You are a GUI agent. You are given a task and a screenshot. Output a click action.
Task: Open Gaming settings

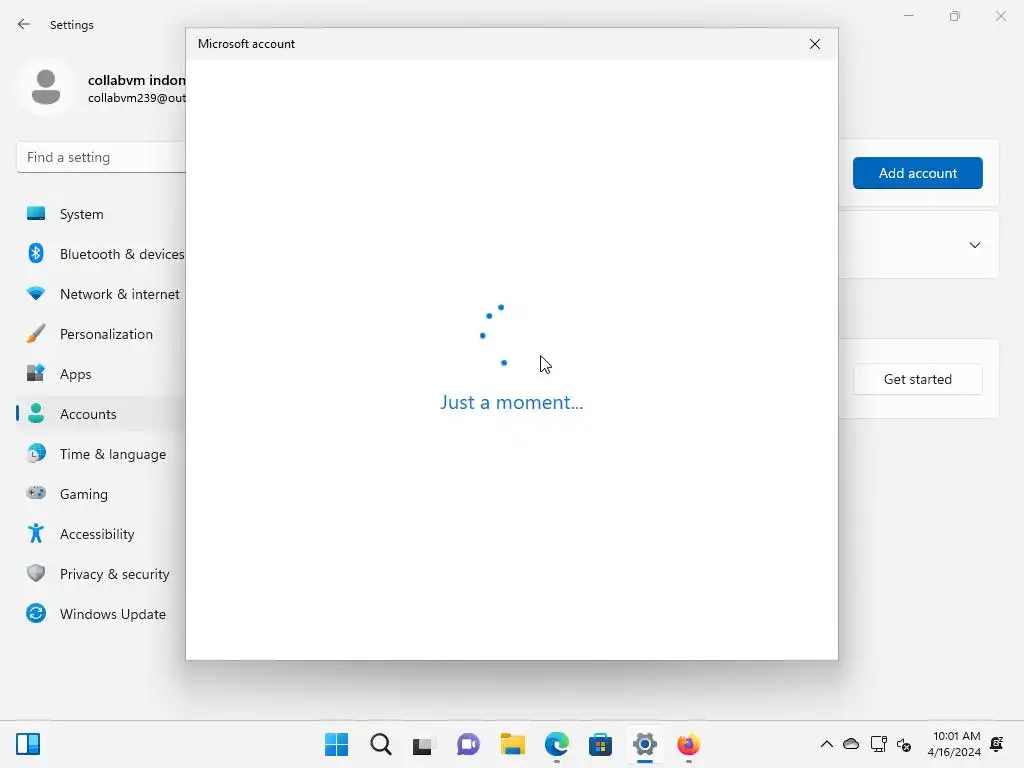(101, 494)
